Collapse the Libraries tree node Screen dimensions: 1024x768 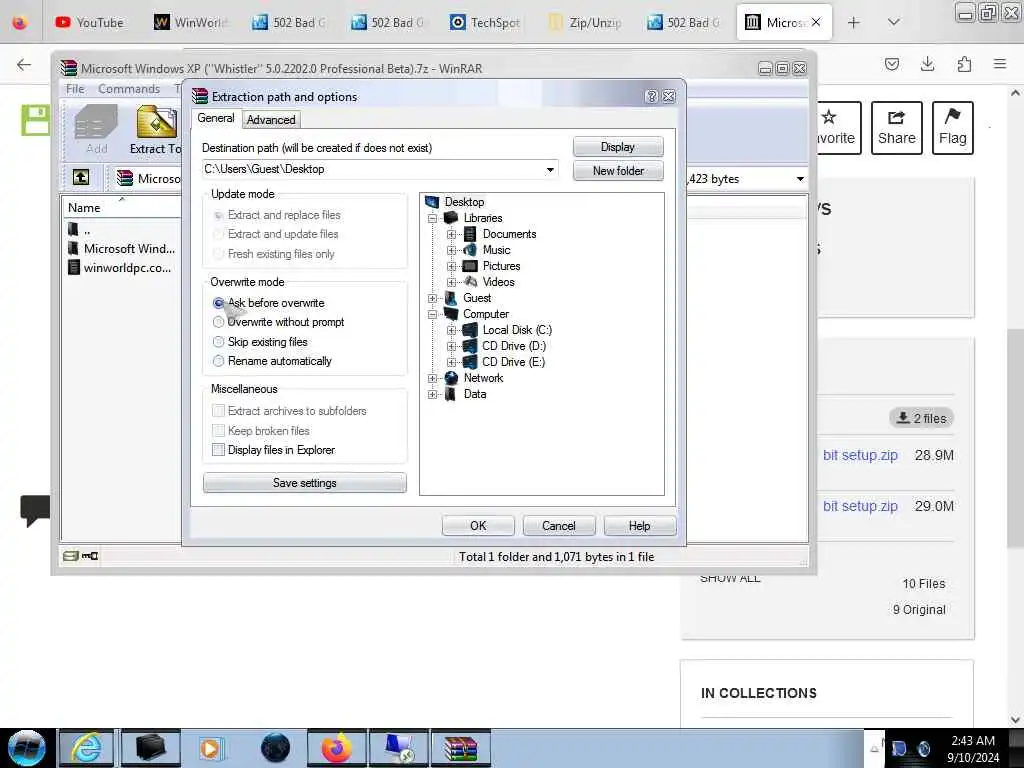tap(432, 218)
